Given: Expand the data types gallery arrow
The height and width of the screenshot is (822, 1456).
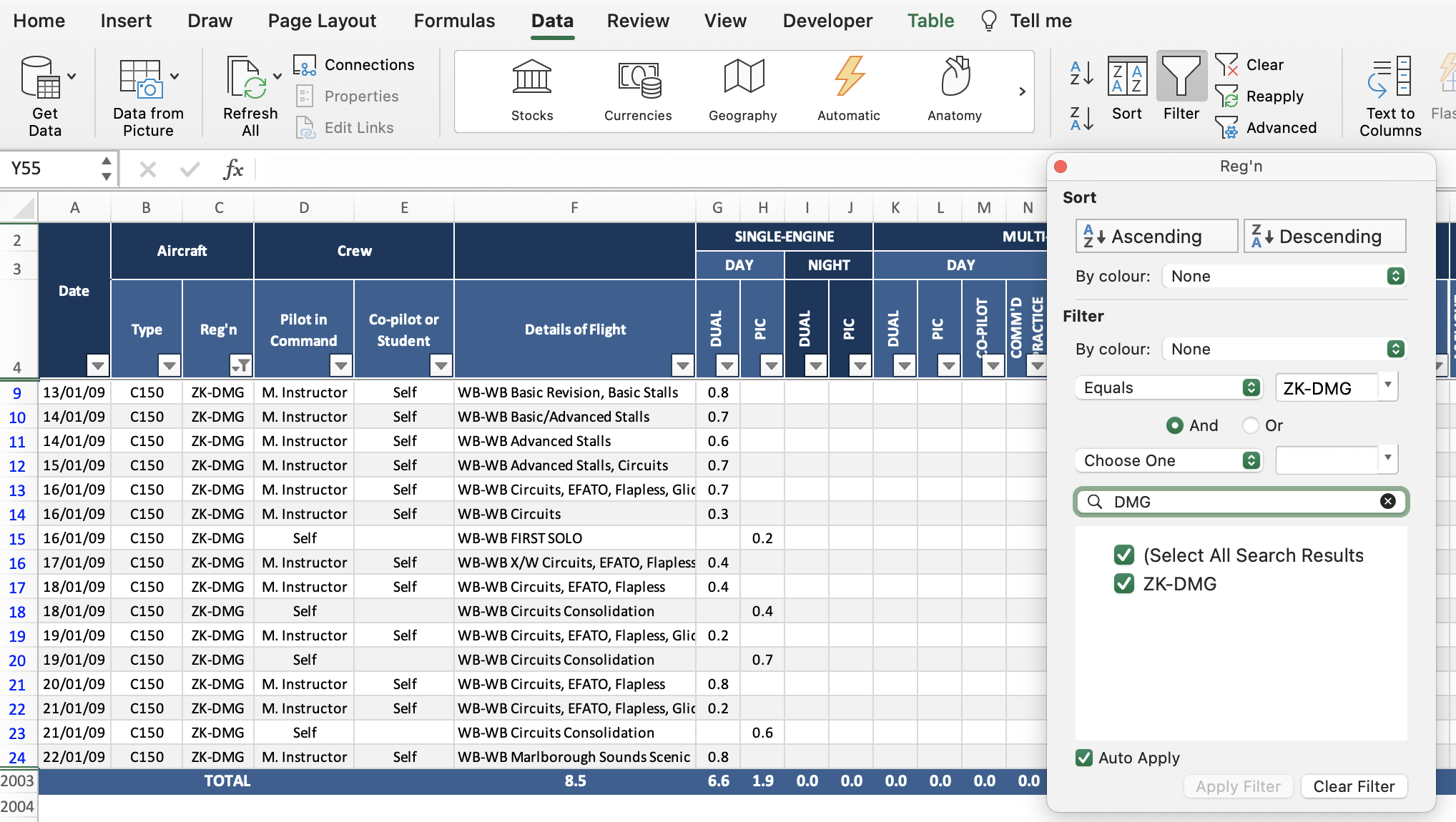Looking at the screenshot, I should coord(1022,91).
